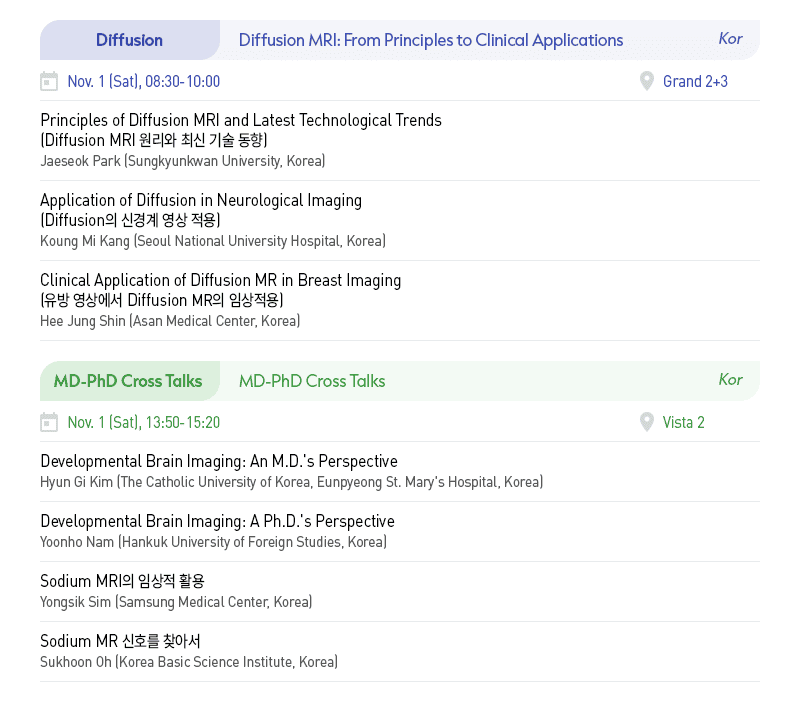This screenshot has width=800, height=722.
Task: Open the Sodium MRI talk by Yongsik Sim
Action: tap(122, 581)
